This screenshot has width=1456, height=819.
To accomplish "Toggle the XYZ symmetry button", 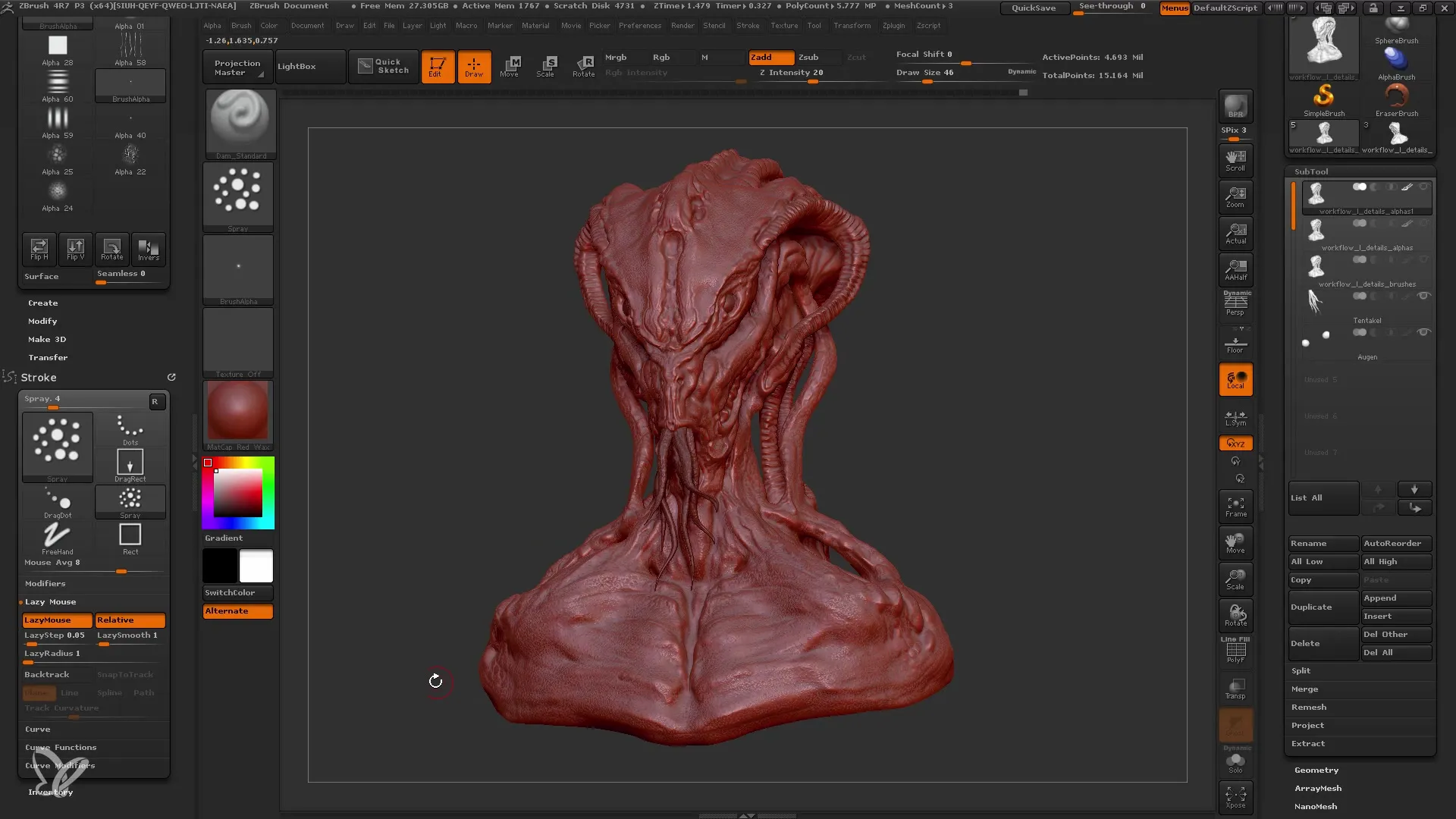I will pos(1237,443).
